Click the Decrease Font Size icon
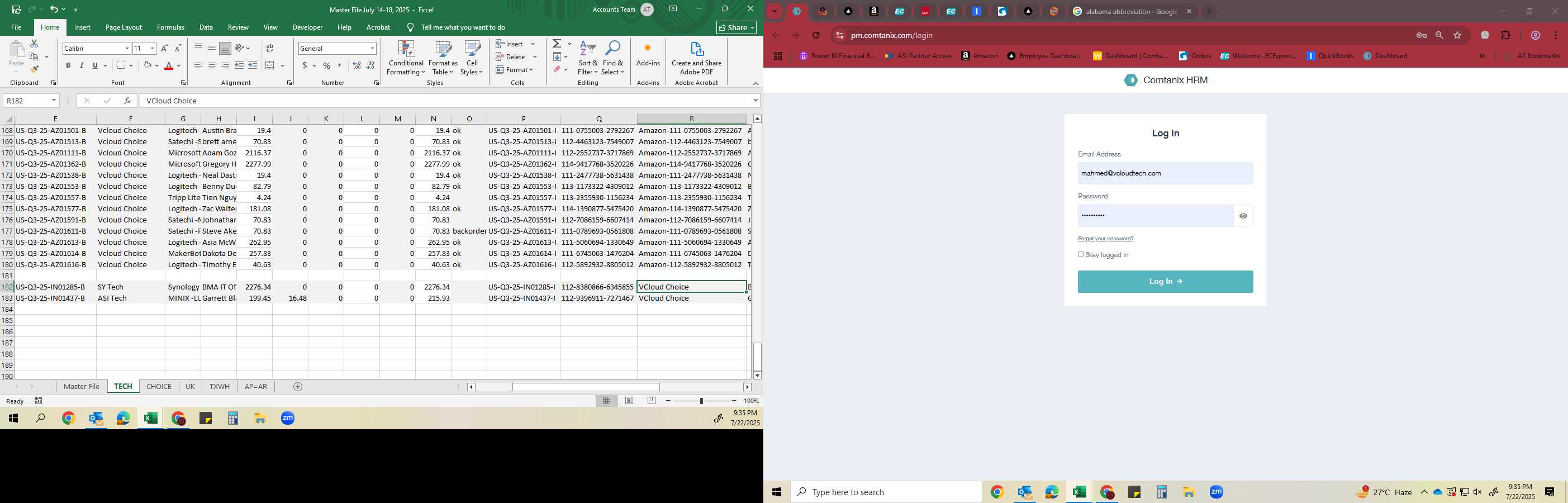The image size is (1568, 503). click(178, 48)
